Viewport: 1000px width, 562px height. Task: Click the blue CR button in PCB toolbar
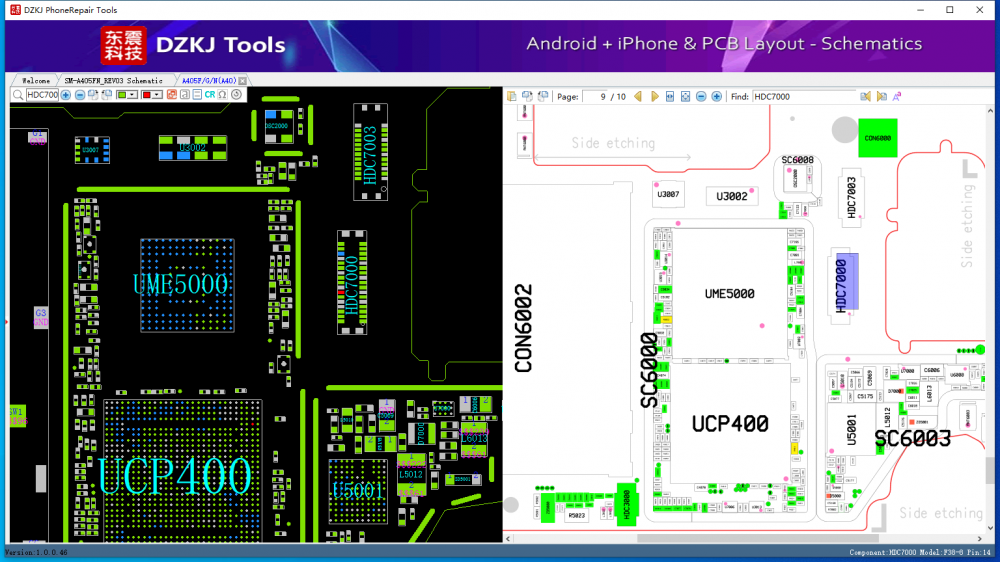210,95
